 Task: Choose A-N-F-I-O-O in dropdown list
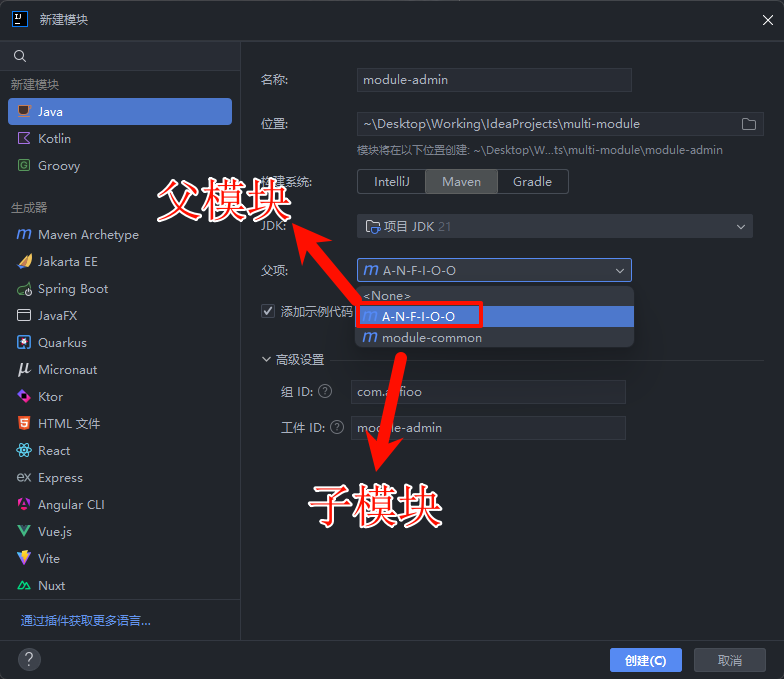(x=494, y=316)
